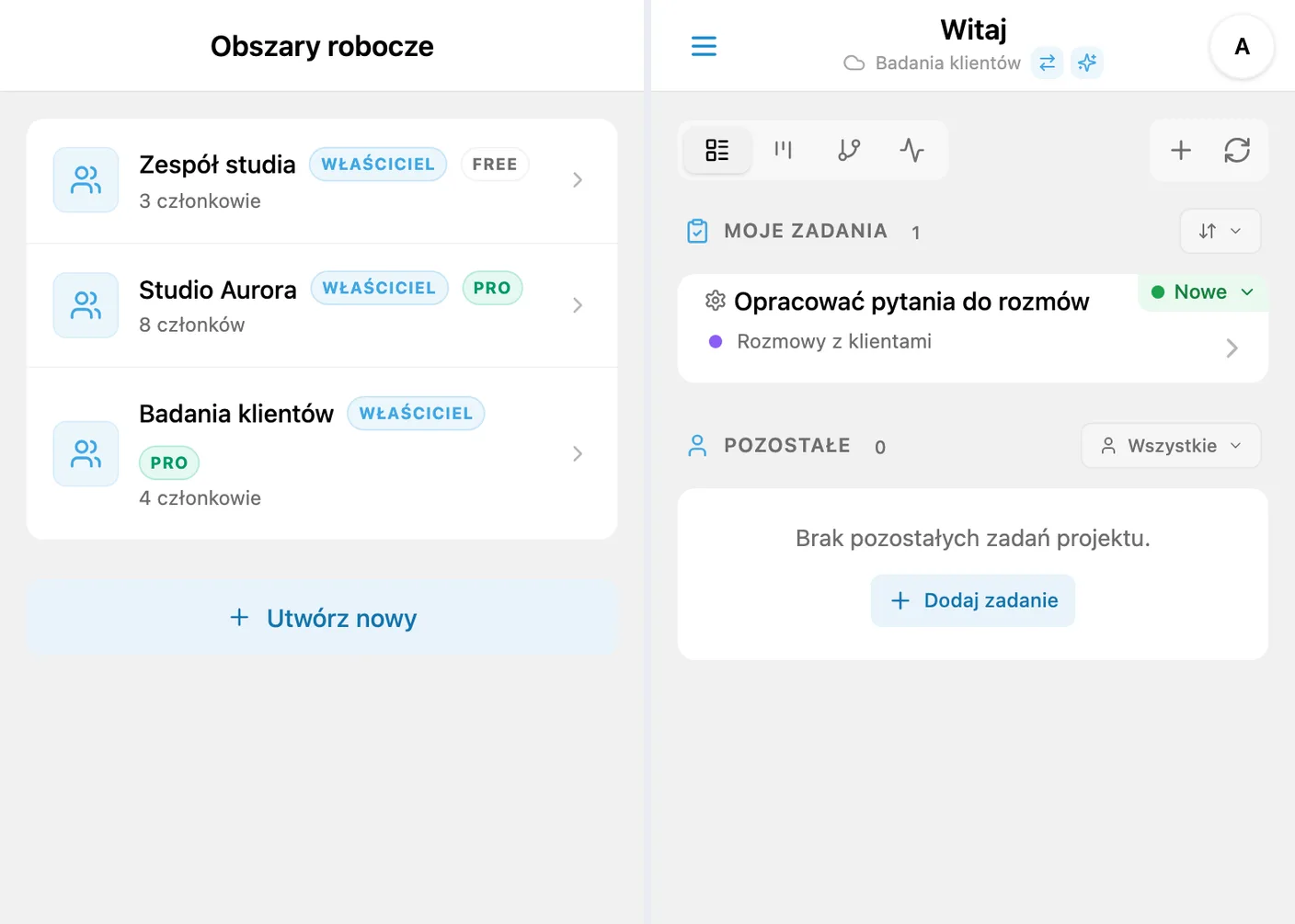This screenshot has height=924, width=1295.
Task: Click the Rozmowy z klientami project label
Action: (834, 341)
